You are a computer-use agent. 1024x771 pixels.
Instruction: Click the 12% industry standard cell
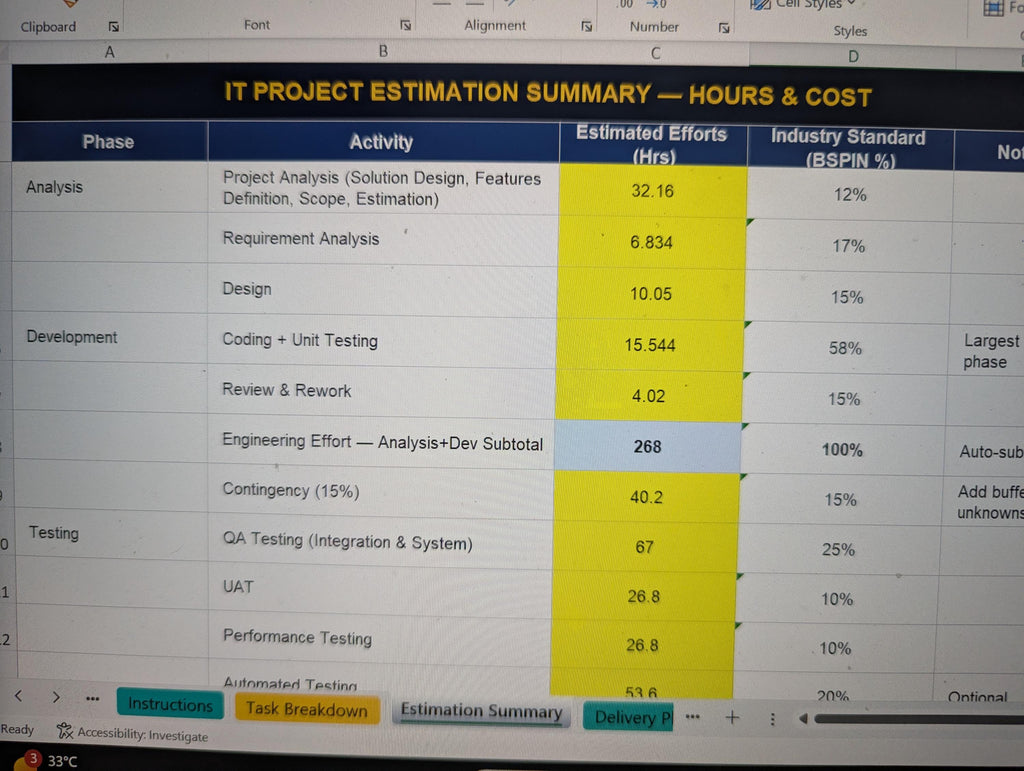(850, 195)
